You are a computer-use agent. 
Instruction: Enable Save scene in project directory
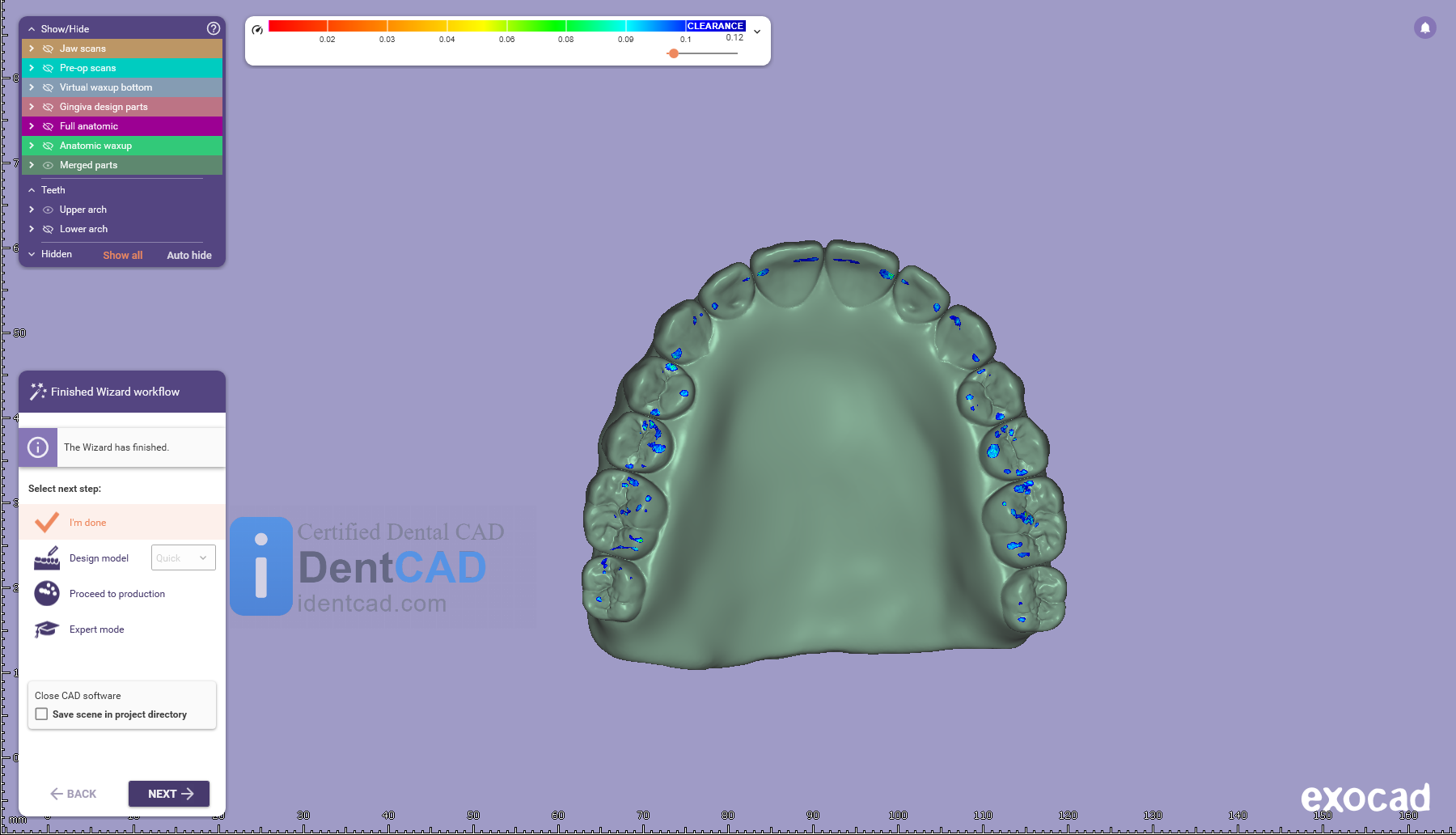[x=42, y=714]
